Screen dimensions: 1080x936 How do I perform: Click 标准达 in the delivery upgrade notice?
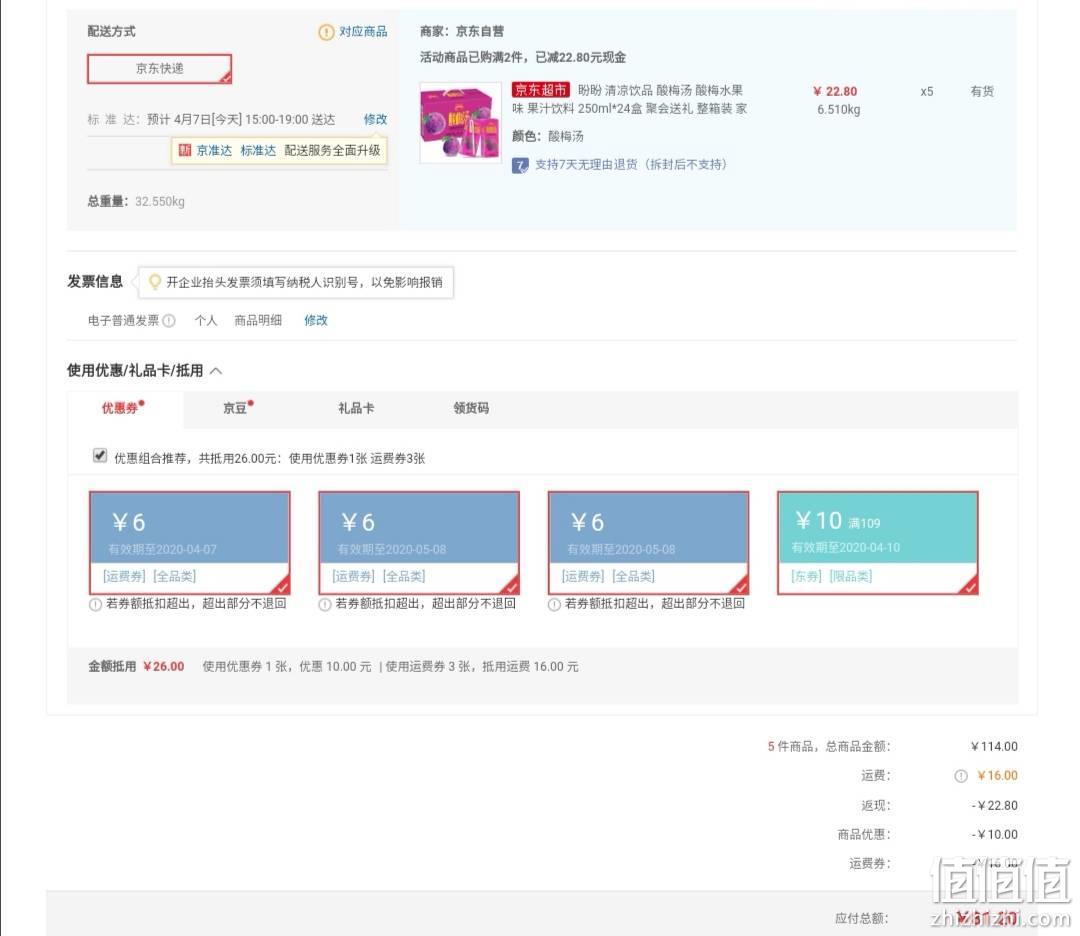[x=258, y=150]
